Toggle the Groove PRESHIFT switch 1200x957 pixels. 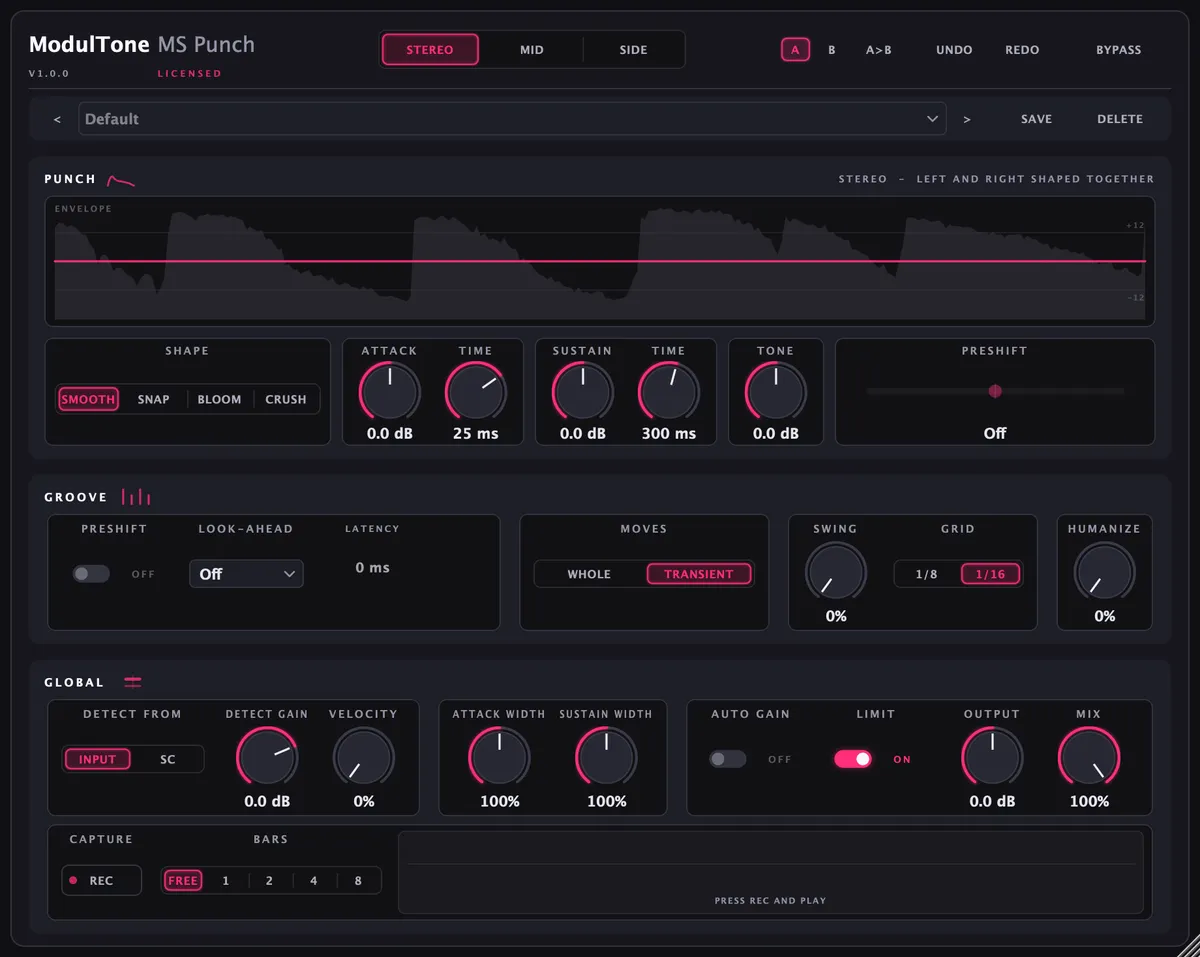[91, 574]
